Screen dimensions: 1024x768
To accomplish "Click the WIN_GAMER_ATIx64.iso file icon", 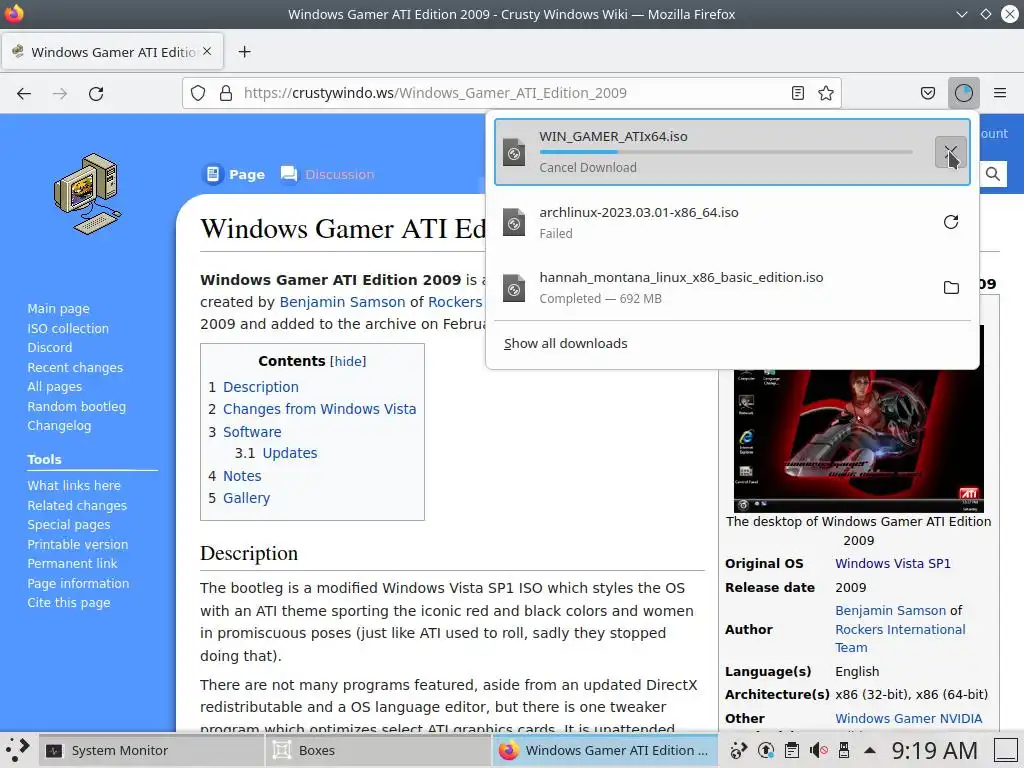I will tap(514, 153).
